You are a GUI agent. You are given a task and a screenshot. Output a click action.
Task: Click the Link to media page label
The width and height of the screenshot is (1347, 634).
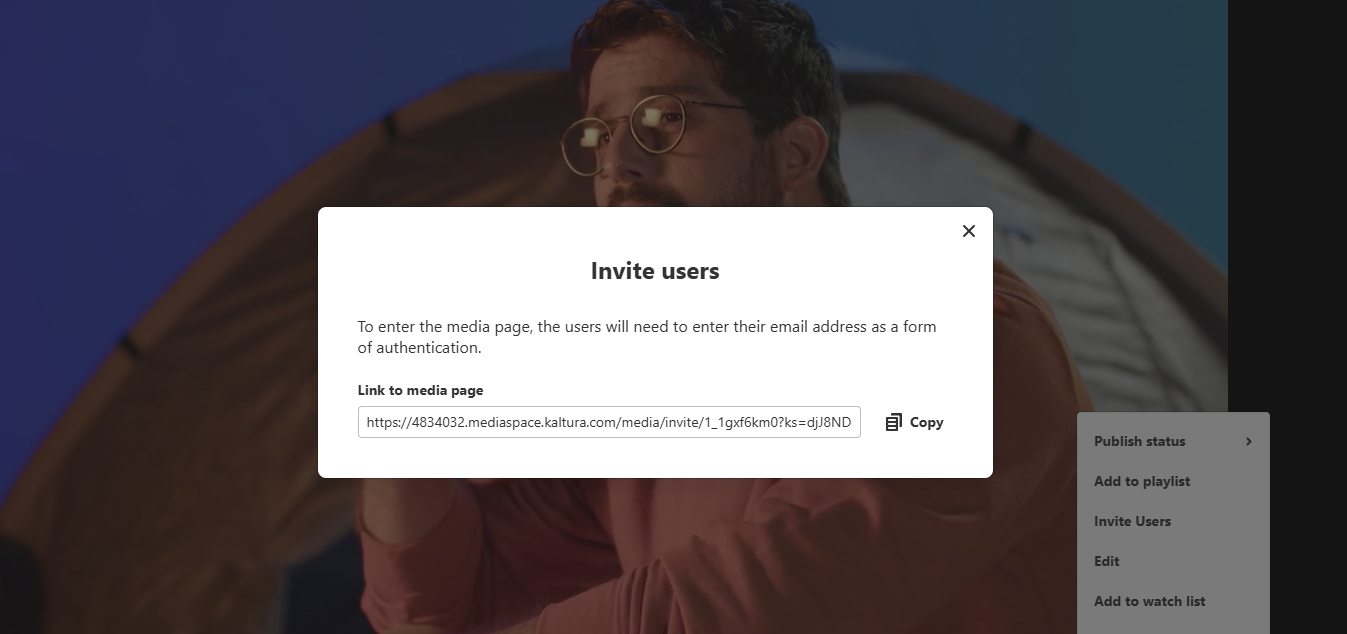click(x=420, y=390)
